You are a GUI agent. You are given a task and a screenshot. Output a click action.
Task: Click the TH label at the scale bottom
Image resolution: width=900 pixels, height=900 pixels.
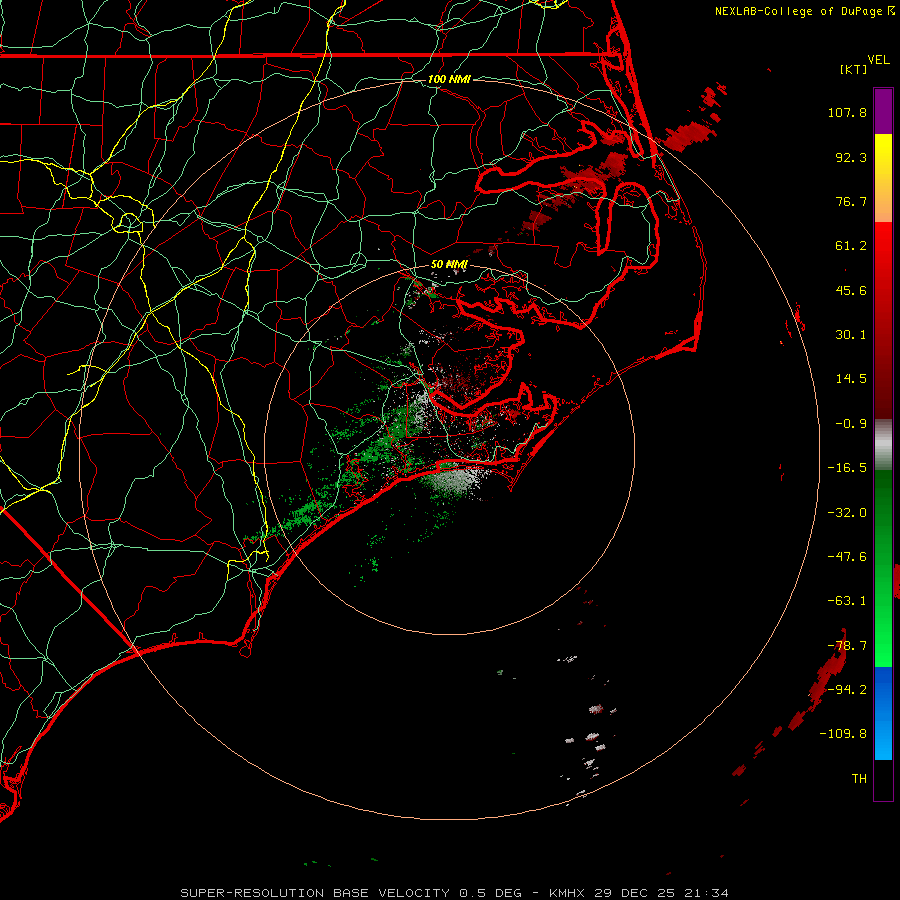pos(859,779)
